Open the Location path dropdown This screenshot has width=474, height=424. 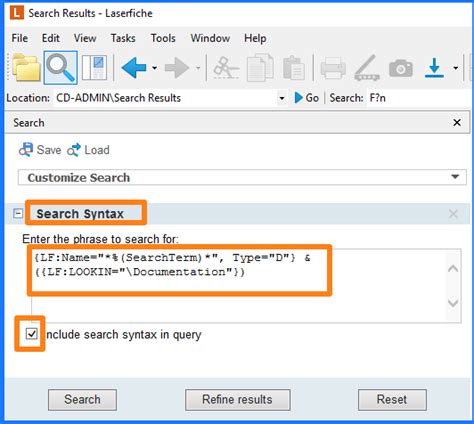pyautogui.click(x=282, y=98)
